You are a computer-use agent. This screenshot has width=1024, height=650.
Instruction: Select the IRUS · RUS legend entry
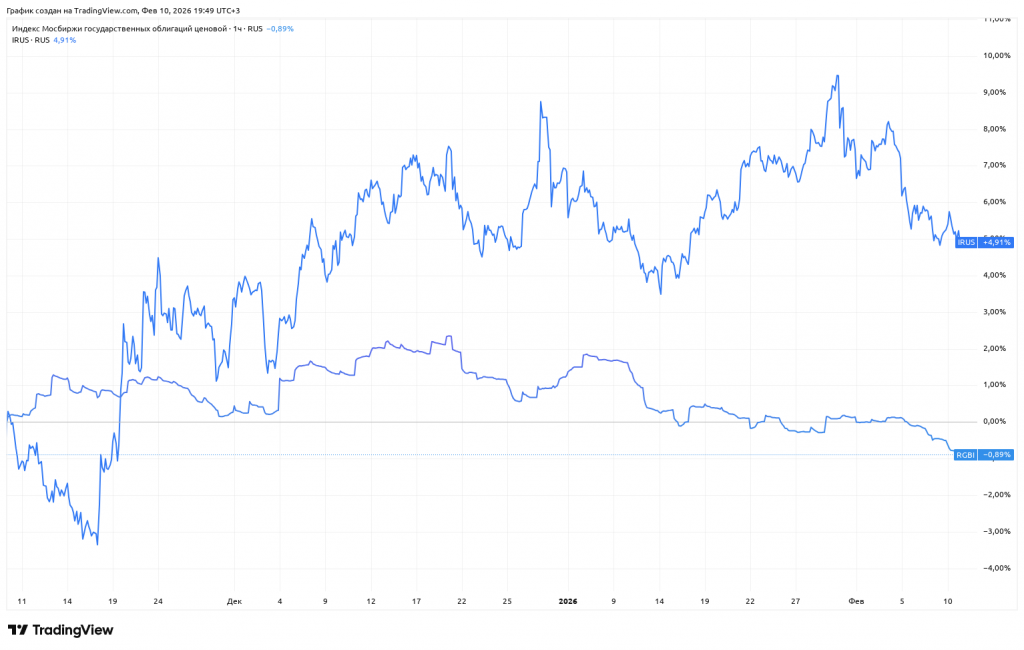point(30,40)
